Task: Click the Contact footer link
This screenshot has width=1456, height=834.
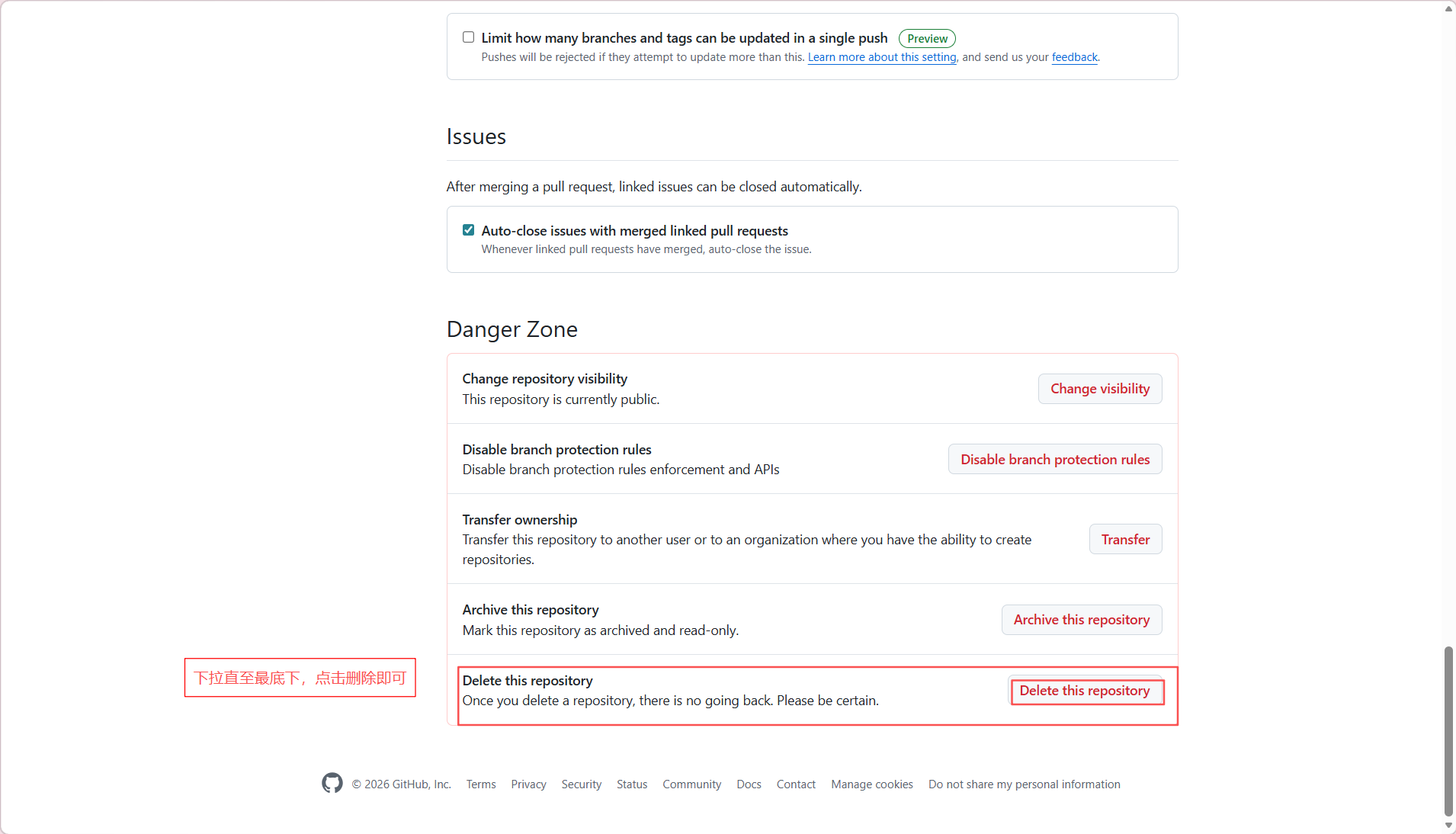Action: coord(796,784)
